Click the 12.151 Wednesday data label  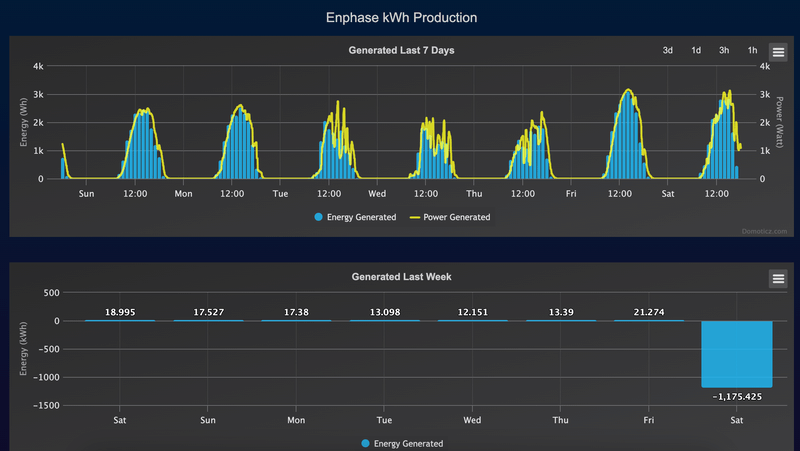[x=472, y=312]
